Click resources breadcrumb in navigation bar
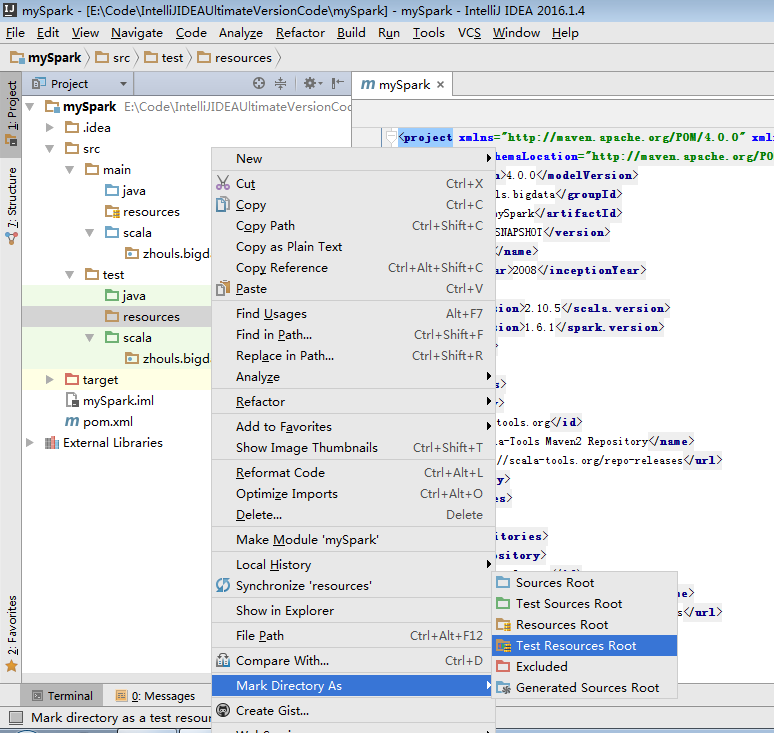The image size is (774, 733). tap(234, 58)
